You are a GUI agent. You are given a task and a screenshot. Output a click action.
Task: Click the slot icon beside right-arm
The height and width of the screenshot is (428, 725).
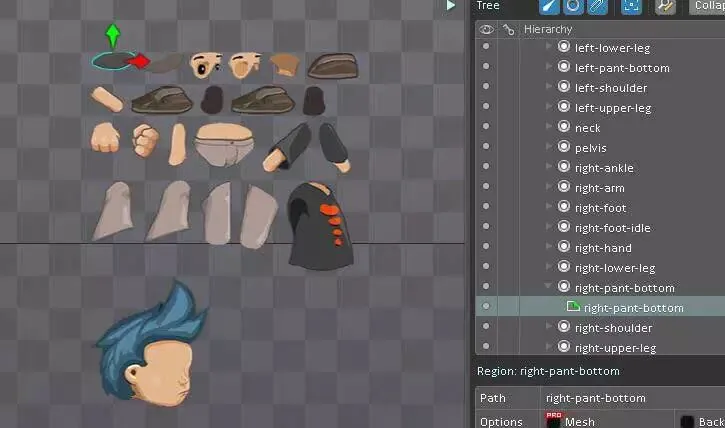(x=564, y=187)
